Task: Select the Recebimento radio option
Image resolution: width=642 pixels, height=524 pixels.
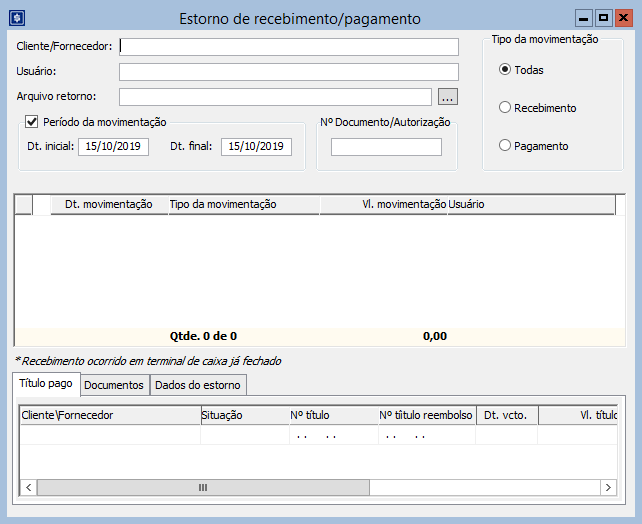Action: coord(505,108)
